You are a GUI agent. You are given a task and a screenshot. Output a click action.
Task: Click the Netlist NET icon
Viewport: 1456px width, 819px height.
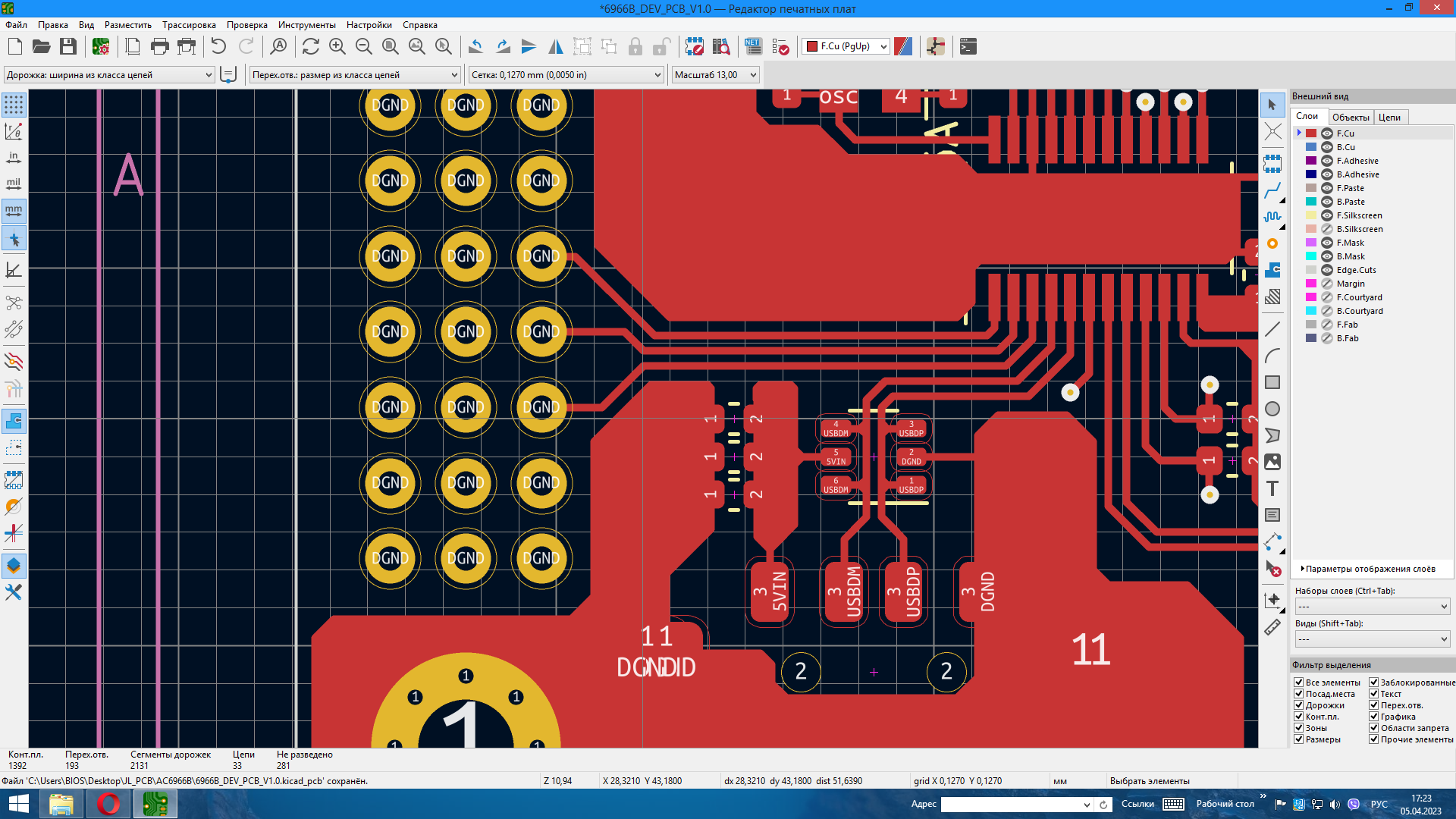click(753, 47)
